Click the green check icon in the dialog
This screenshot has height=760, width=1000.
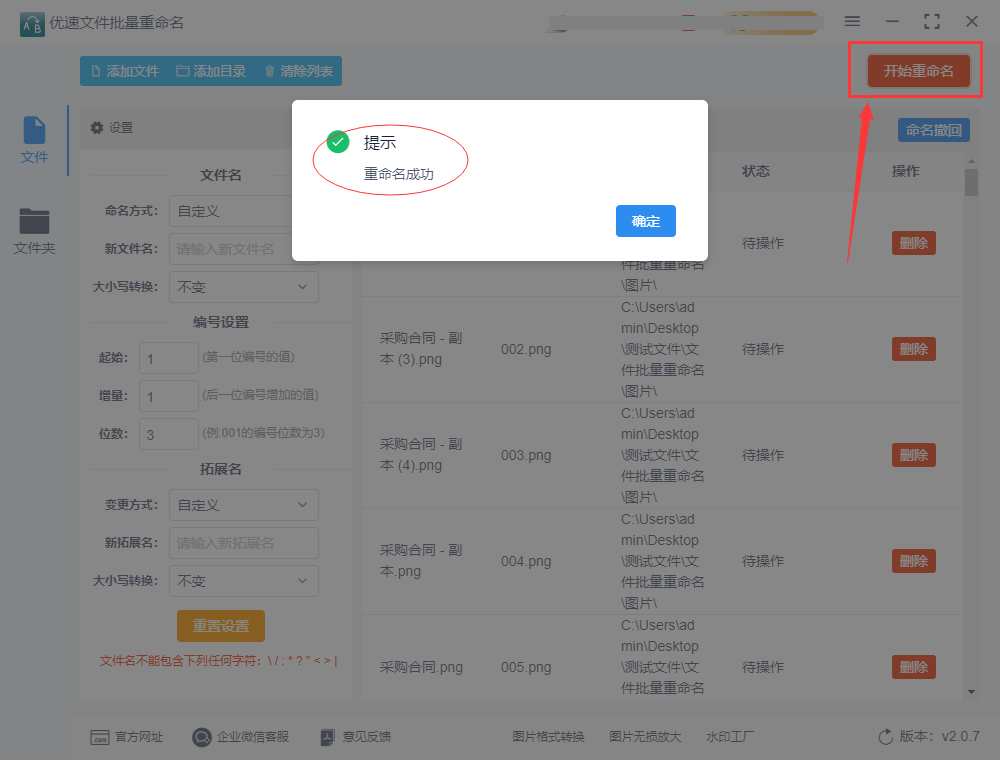(x=338, y=142)
